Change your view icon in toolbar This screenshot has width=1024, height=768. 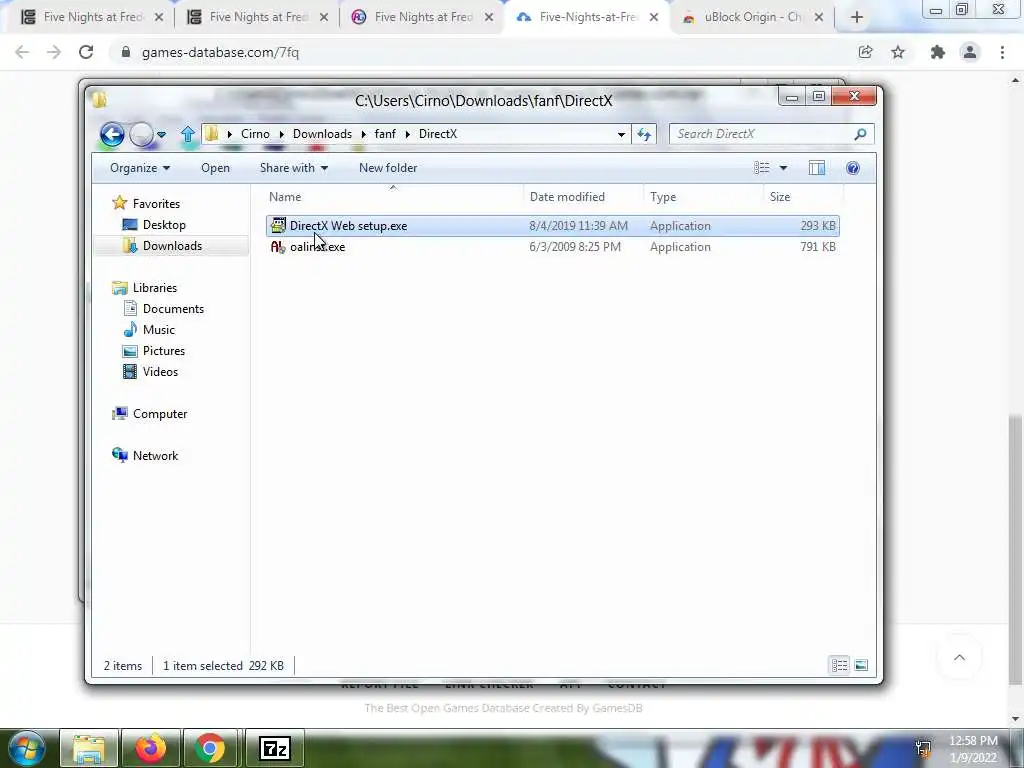[x=761, y=168]
